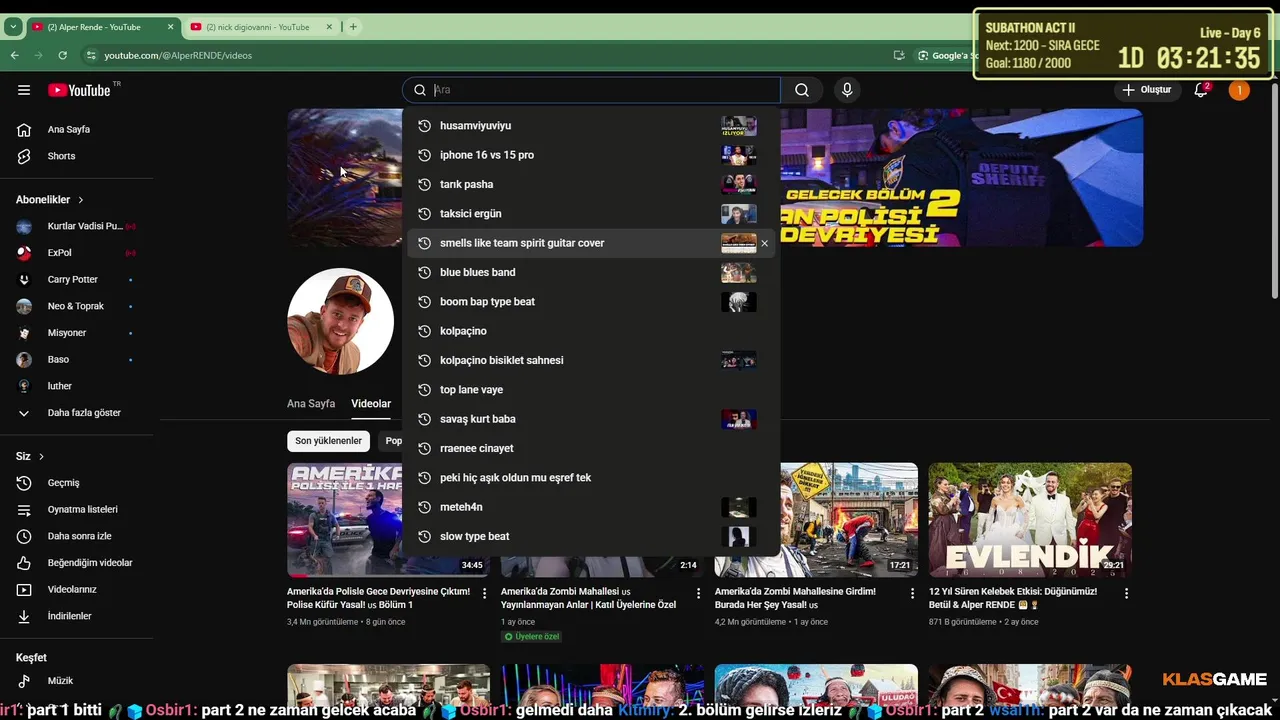Choose blue blues band suggestion
Image resolution: width=1280 pixels, height=720 pixels.
click(591, 272)
